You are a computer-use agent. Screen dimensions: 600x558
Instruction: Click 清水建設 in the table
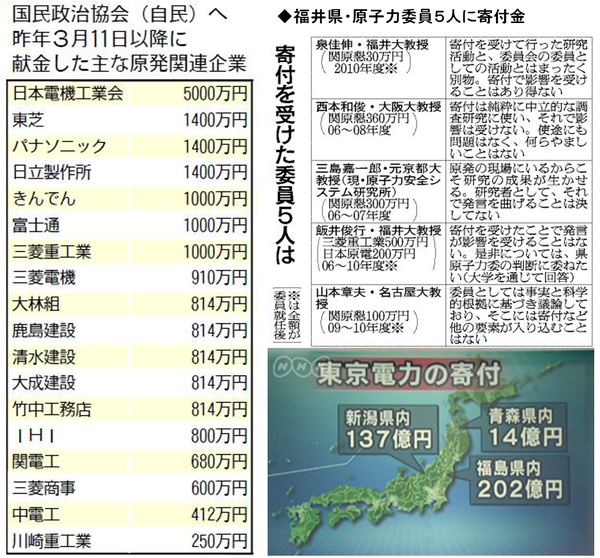(44, 357)
